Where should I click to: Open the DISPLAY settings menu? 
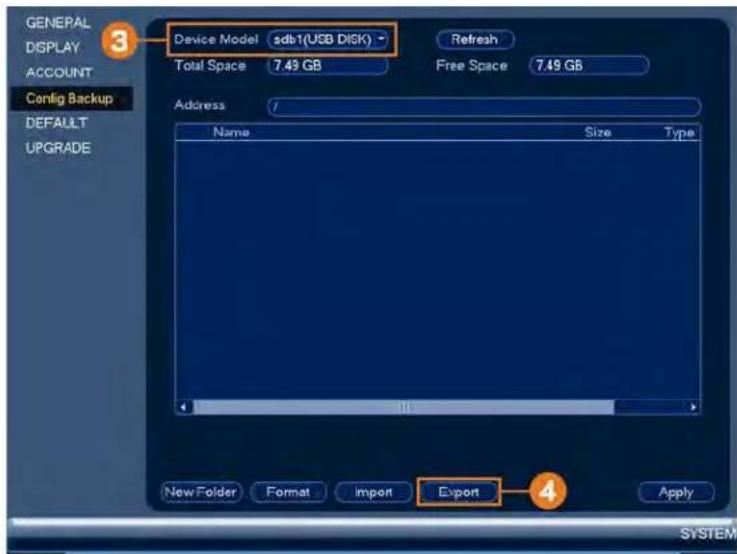coord(53,47)
